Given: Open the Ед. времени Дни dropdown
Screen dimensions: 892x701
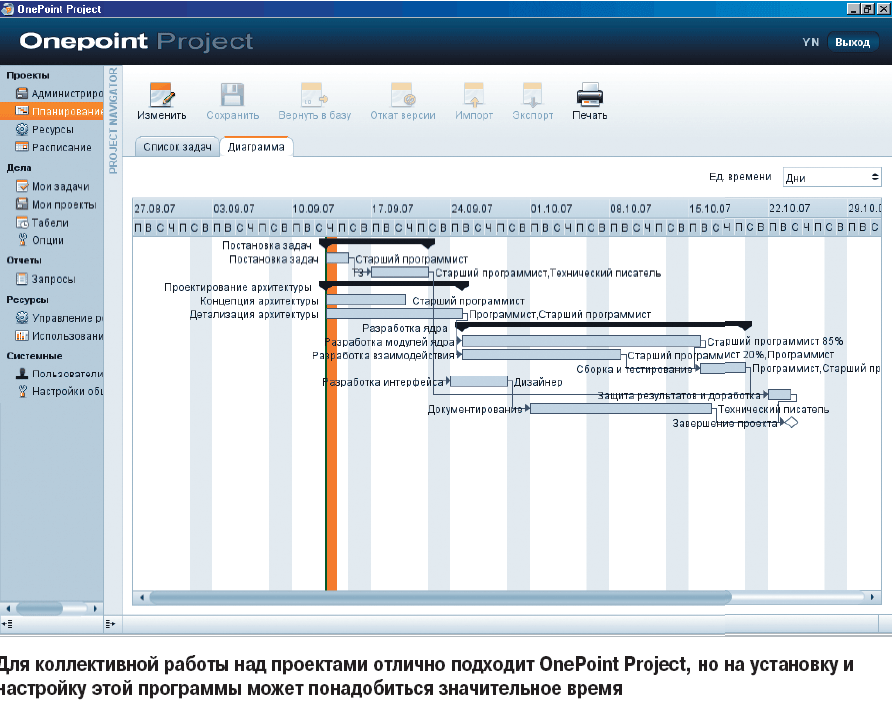Looking at the screenshot, I should pyautogui.click(x=831, y=177).
